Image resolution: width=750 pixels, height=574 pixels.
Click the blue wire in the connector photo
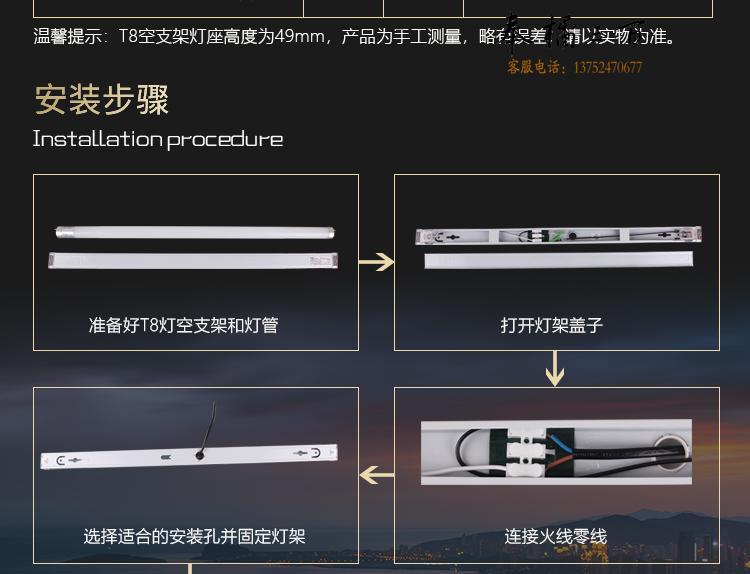click(558, 442)
